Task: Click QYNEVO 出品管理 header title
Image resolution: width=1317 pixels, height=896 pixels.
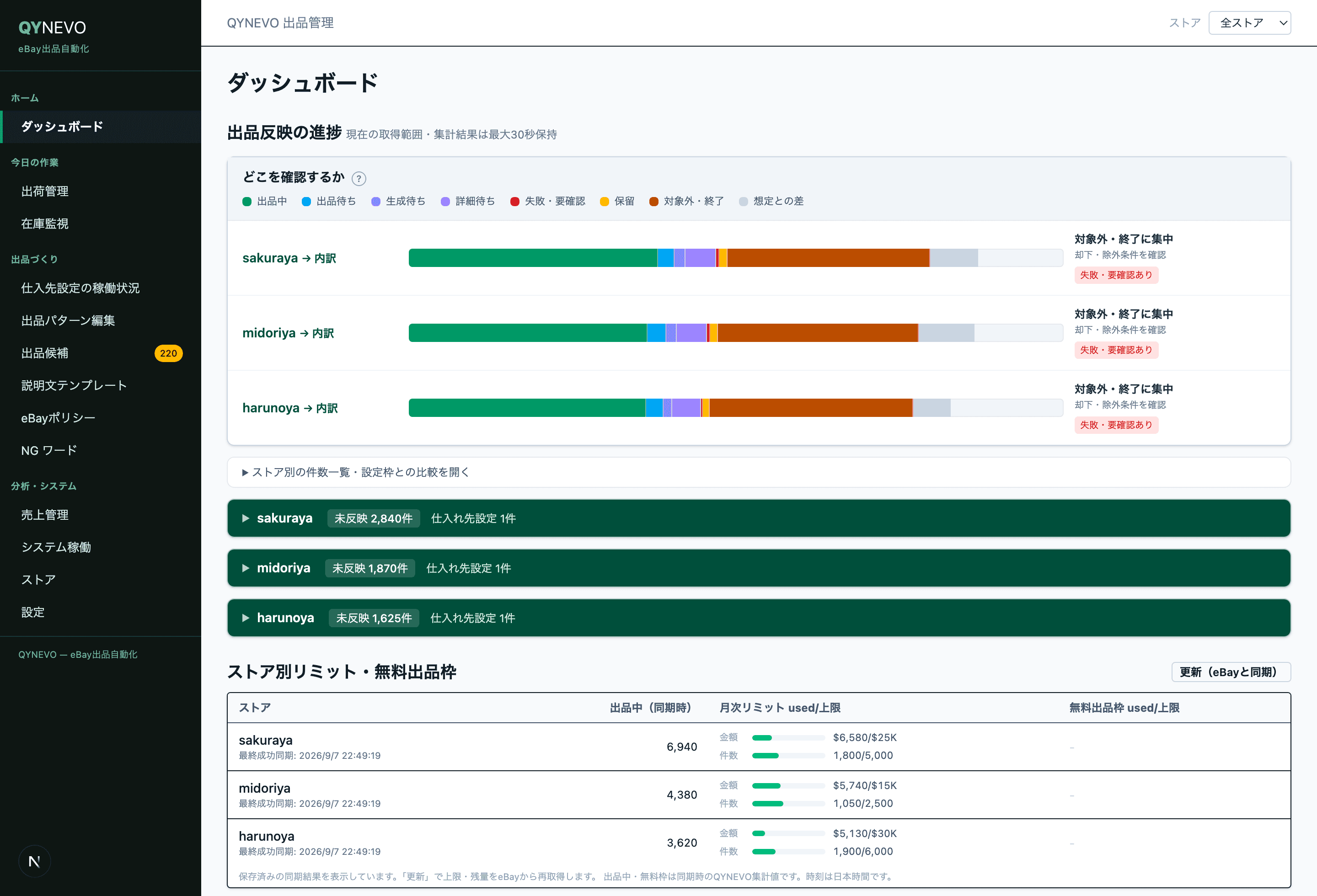Action: pyautogui.click(x=280, y=23)
